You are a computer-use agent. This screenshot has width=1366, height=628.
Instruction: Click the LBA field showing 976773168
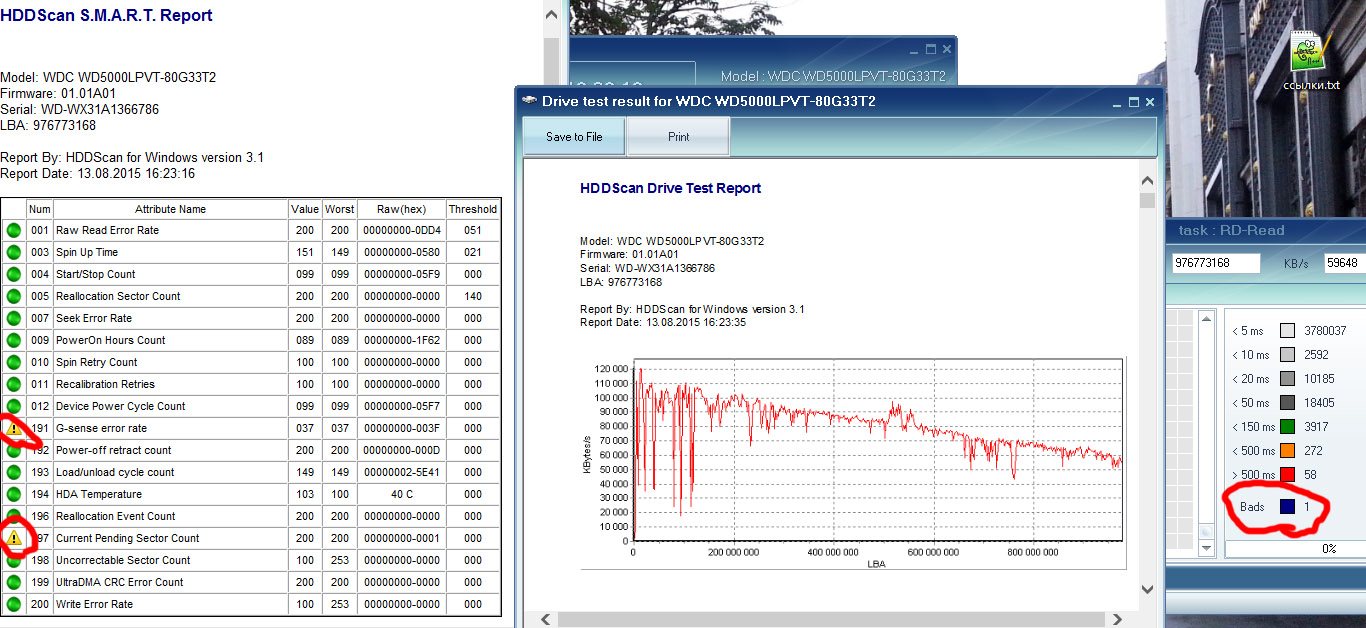tap(1216, 263)
